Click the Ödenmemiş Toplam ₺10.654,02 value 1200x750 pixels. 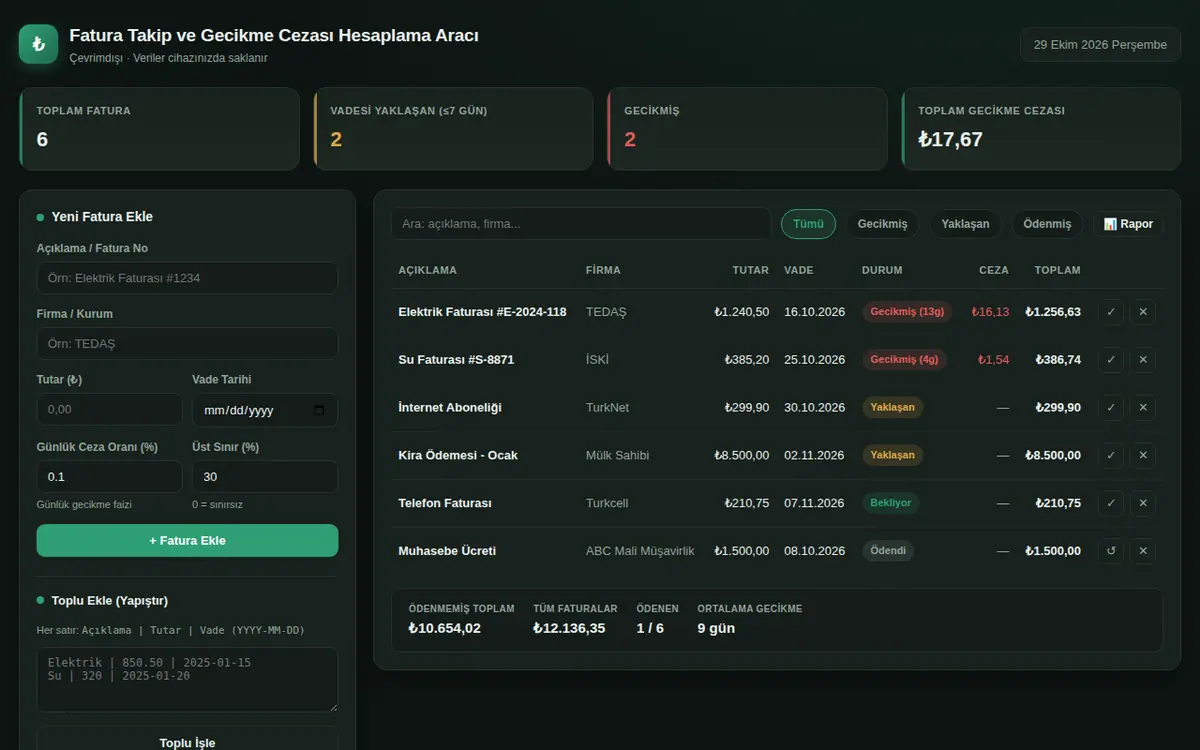445,628
